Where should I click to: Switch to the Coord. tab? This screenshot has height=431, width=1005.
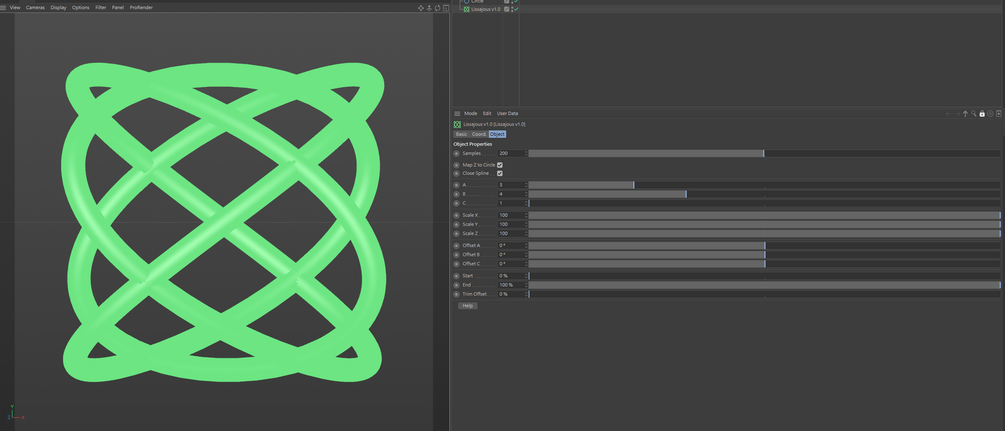pyautogui.click(x=479, y=134)
